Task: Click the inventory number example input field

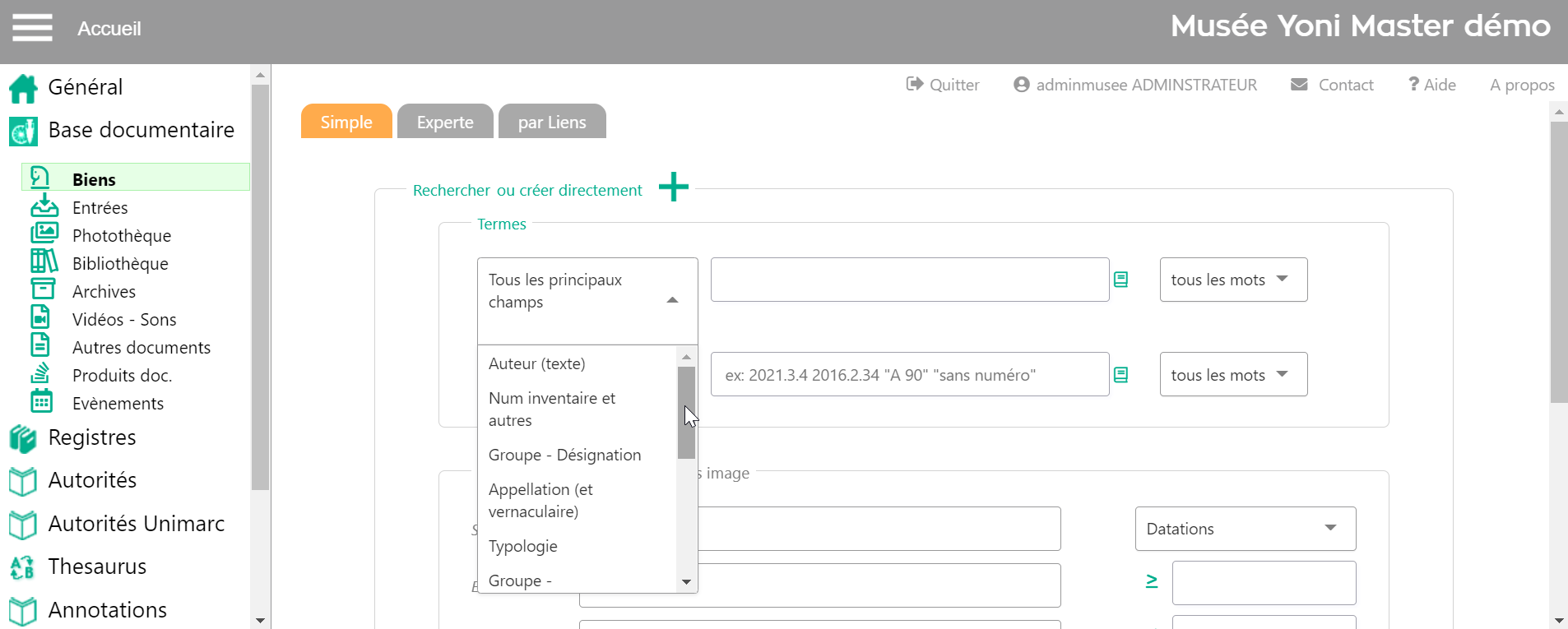Action: (x=909, y=375)
